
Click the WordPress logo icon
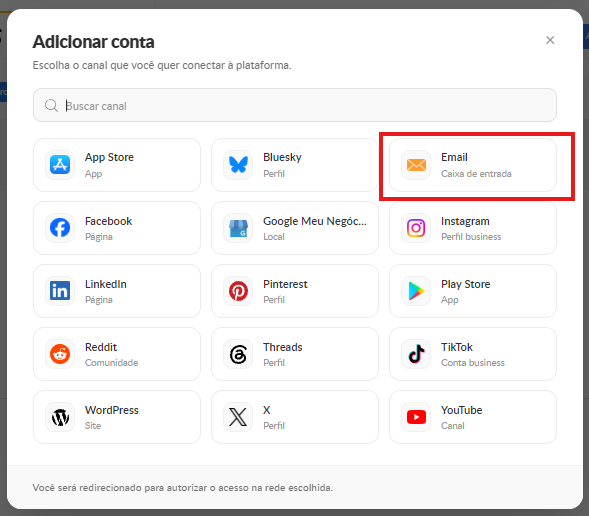click(60, 417)
